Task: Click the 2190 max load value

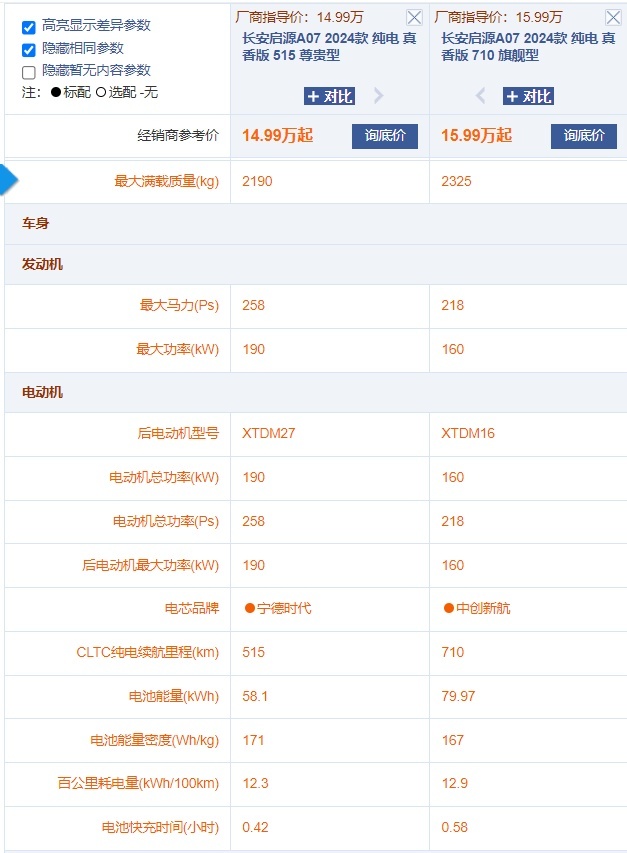Action: 257,181
